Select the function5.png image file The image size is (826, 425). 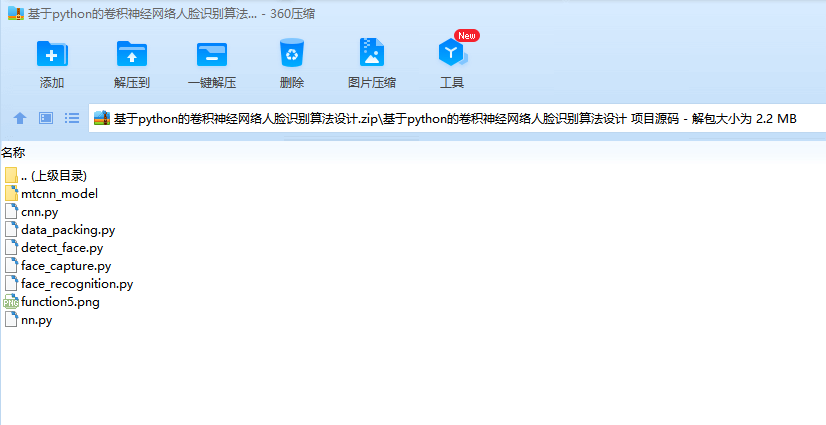[x=52, y=301]
